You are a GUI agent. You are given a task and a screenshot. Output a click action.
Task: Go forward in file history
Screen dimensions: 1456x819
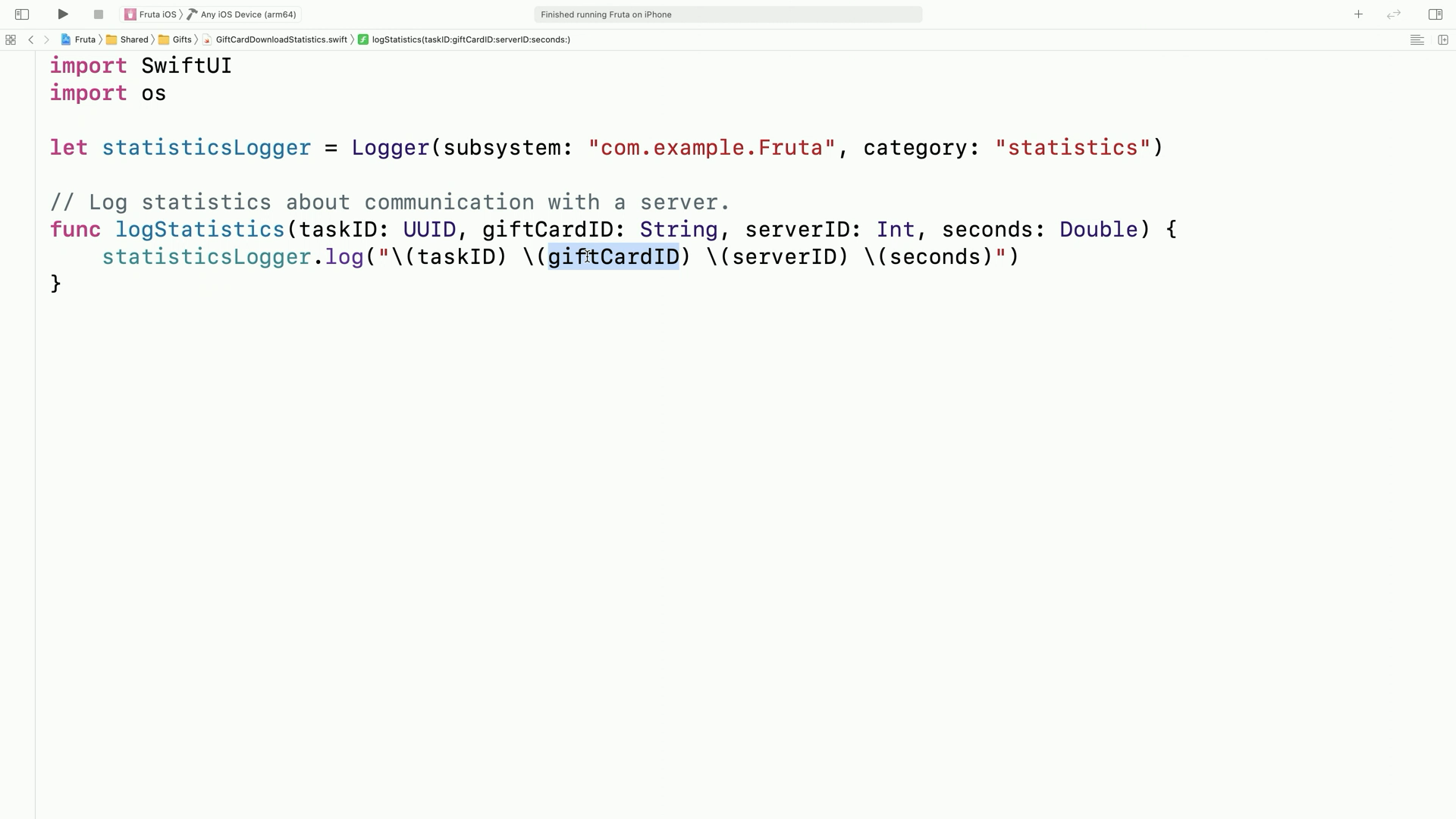[46, 39]
